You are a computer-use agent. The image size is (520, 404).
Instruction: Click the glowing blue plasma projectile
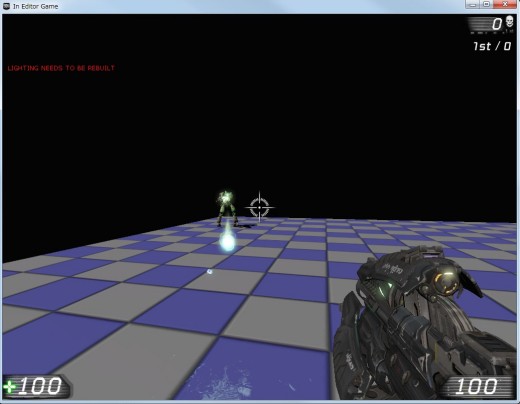click(x=228, y=243)
